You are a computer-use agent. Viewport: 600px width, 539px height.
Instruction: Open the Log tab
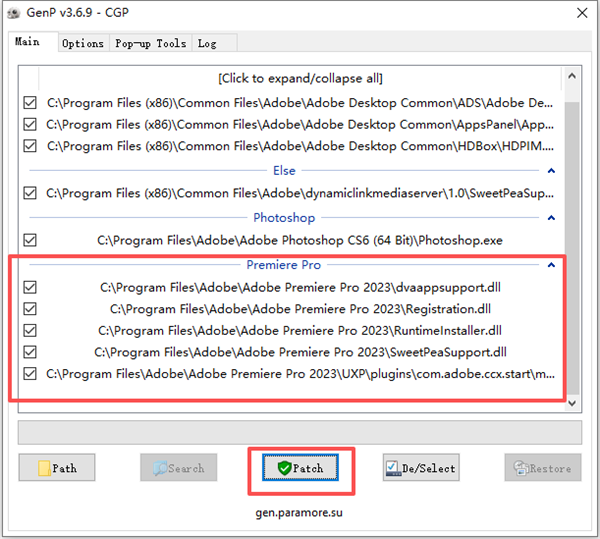[x=207, y=43]
